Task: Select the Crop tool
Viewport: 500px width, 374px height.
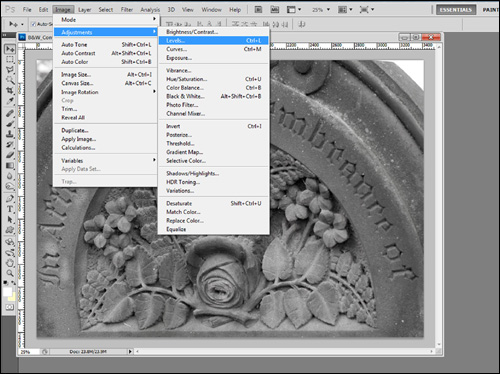Action: tap(10, 90)
